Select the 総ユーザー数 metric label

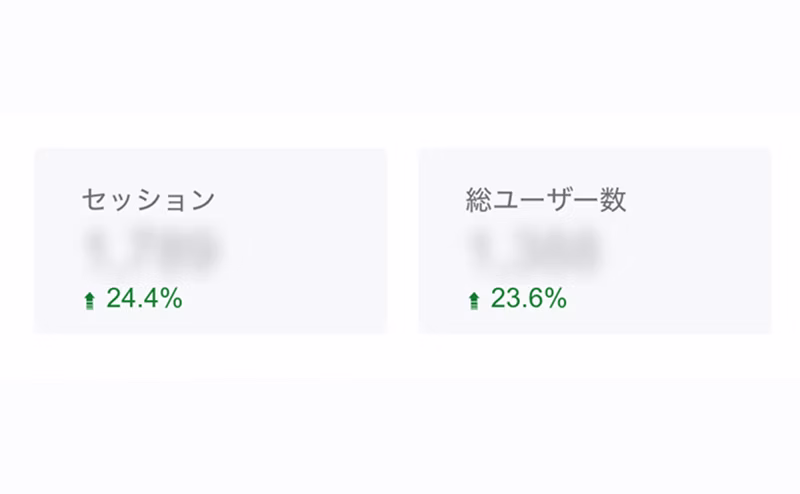coord(546,200)
